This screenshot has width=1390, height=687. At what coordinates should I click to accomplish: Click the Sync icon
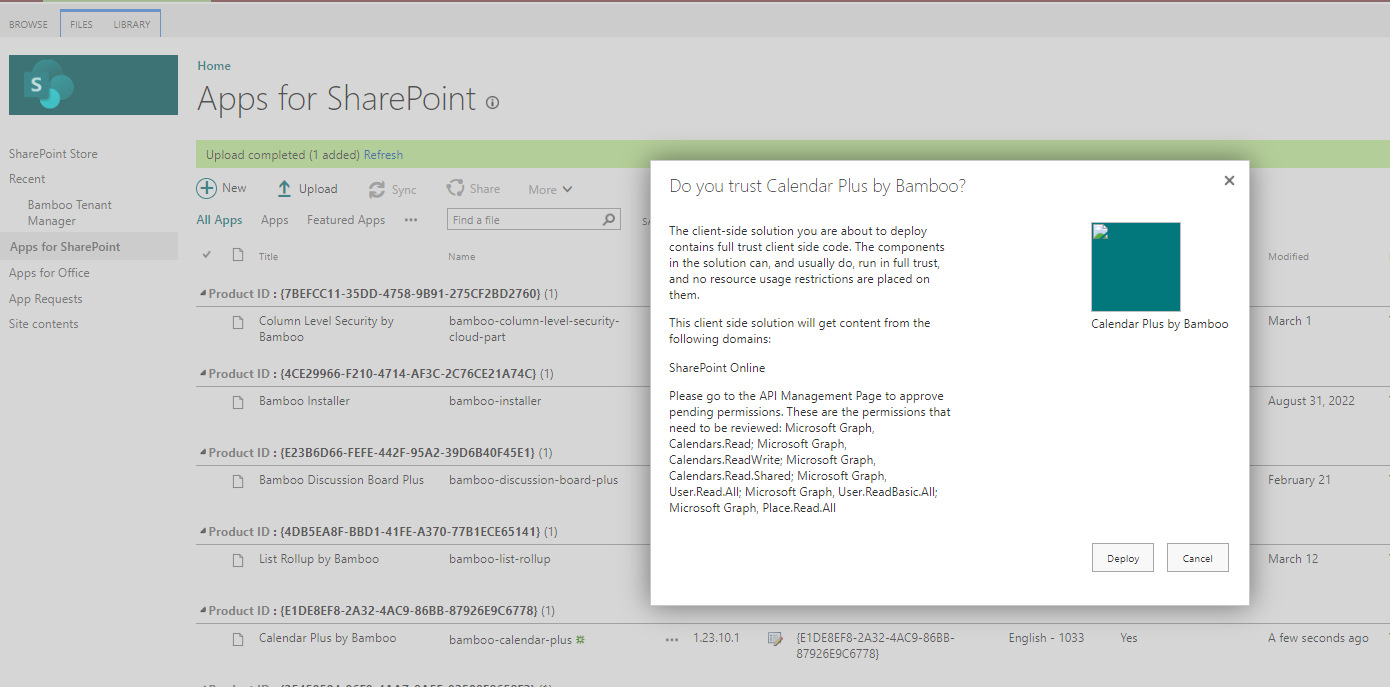pyautogui.click(x=377, y=189)
